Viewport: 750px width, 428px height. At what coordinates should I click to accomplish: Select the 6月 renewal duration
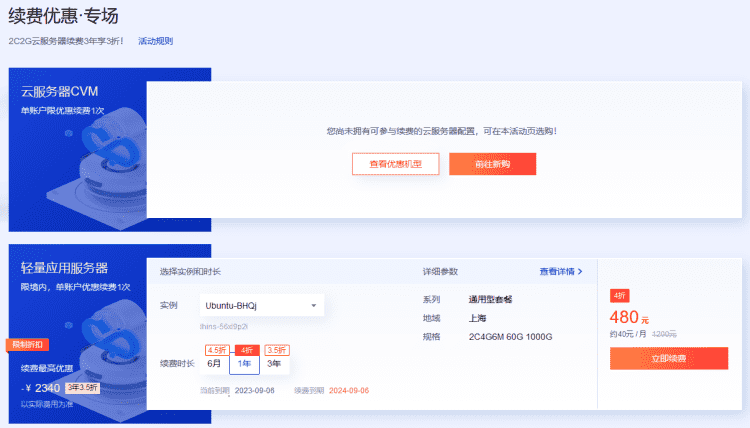pyautogui.click(x=214, y=364)
